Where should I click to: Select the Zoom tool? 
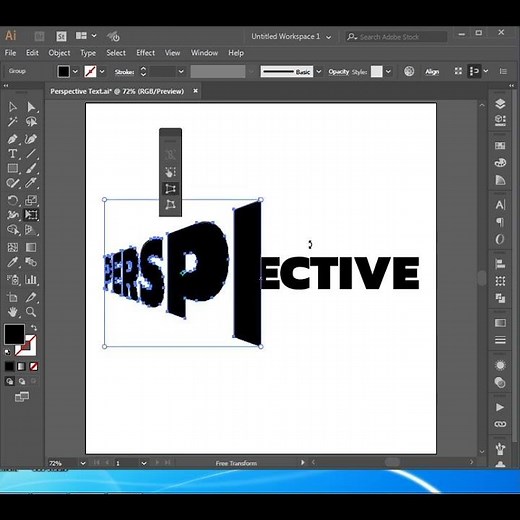click(31, 312)
